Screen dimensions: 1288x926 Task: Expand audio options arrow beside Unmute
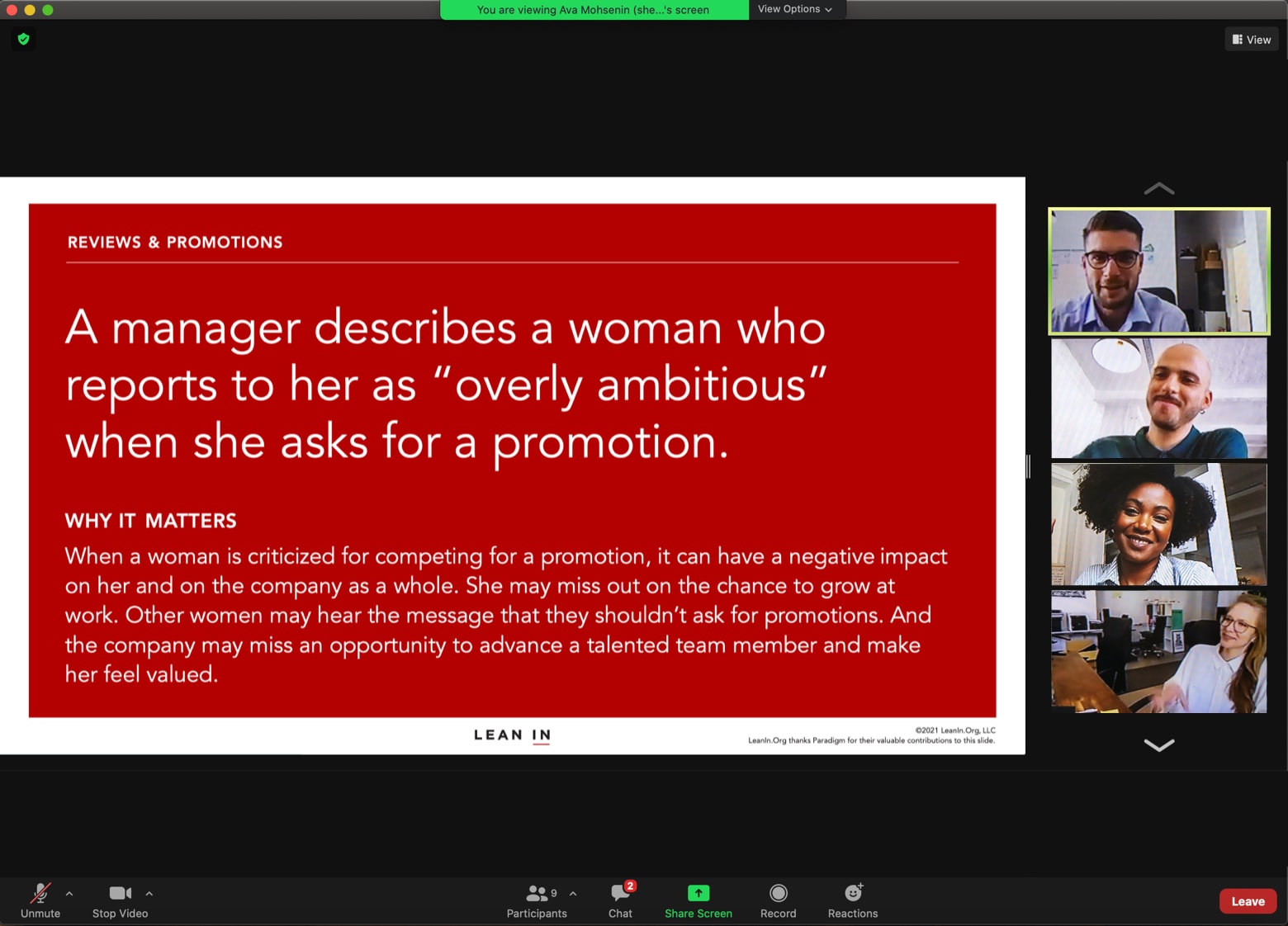[x=69, y=893]
